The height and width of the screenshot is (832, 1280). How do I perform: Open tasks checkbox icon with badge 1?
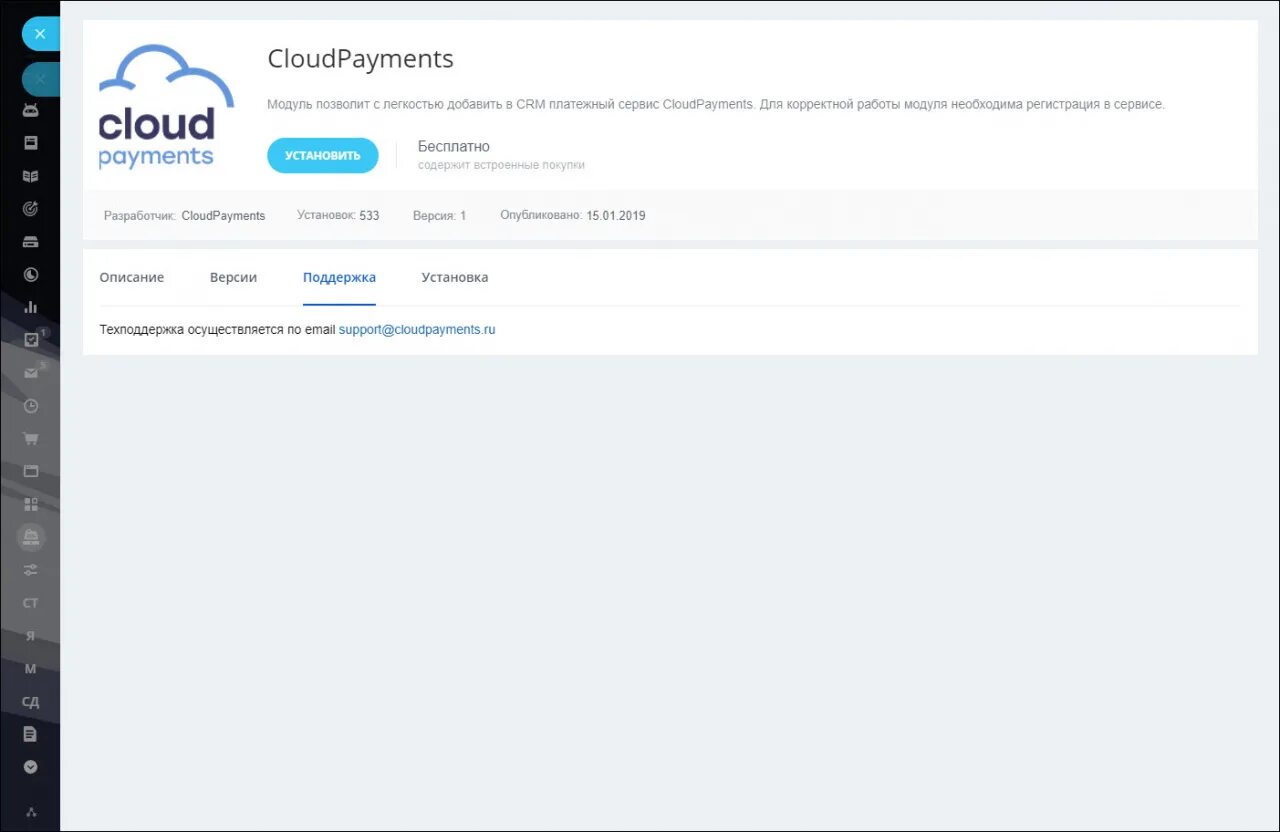(x=31, y=340)
